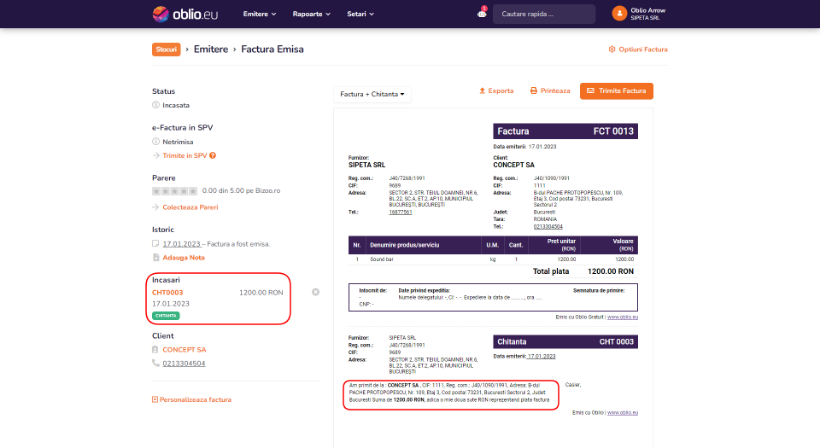This screenshot has height=448, width=820.
Task: Click the Total plata 1200.00 RON amount
Action: [x=610, y=271]
